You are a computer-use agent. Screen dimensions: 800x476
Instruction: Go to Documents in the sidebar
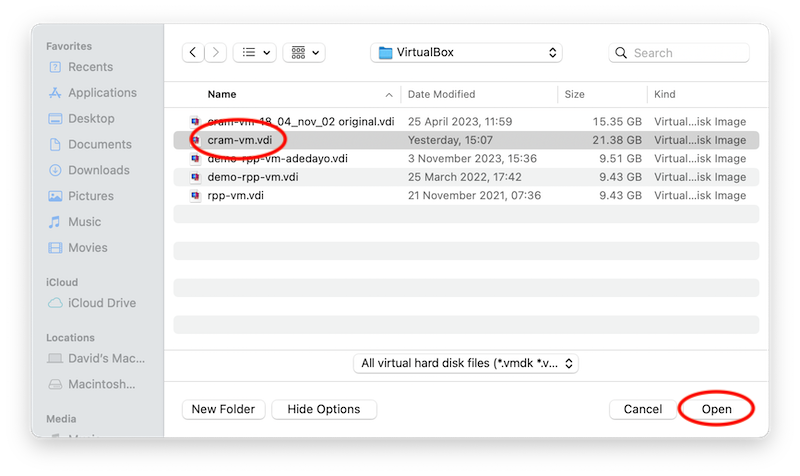[100, 144]
